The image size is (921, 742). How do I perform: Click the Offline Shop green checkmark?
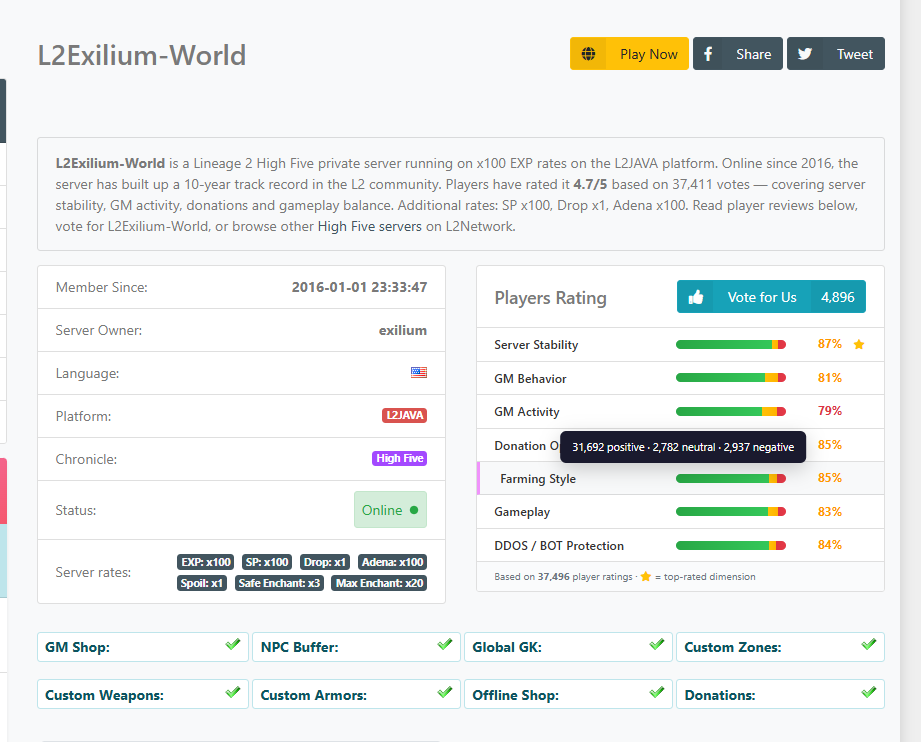pos(657,692)
